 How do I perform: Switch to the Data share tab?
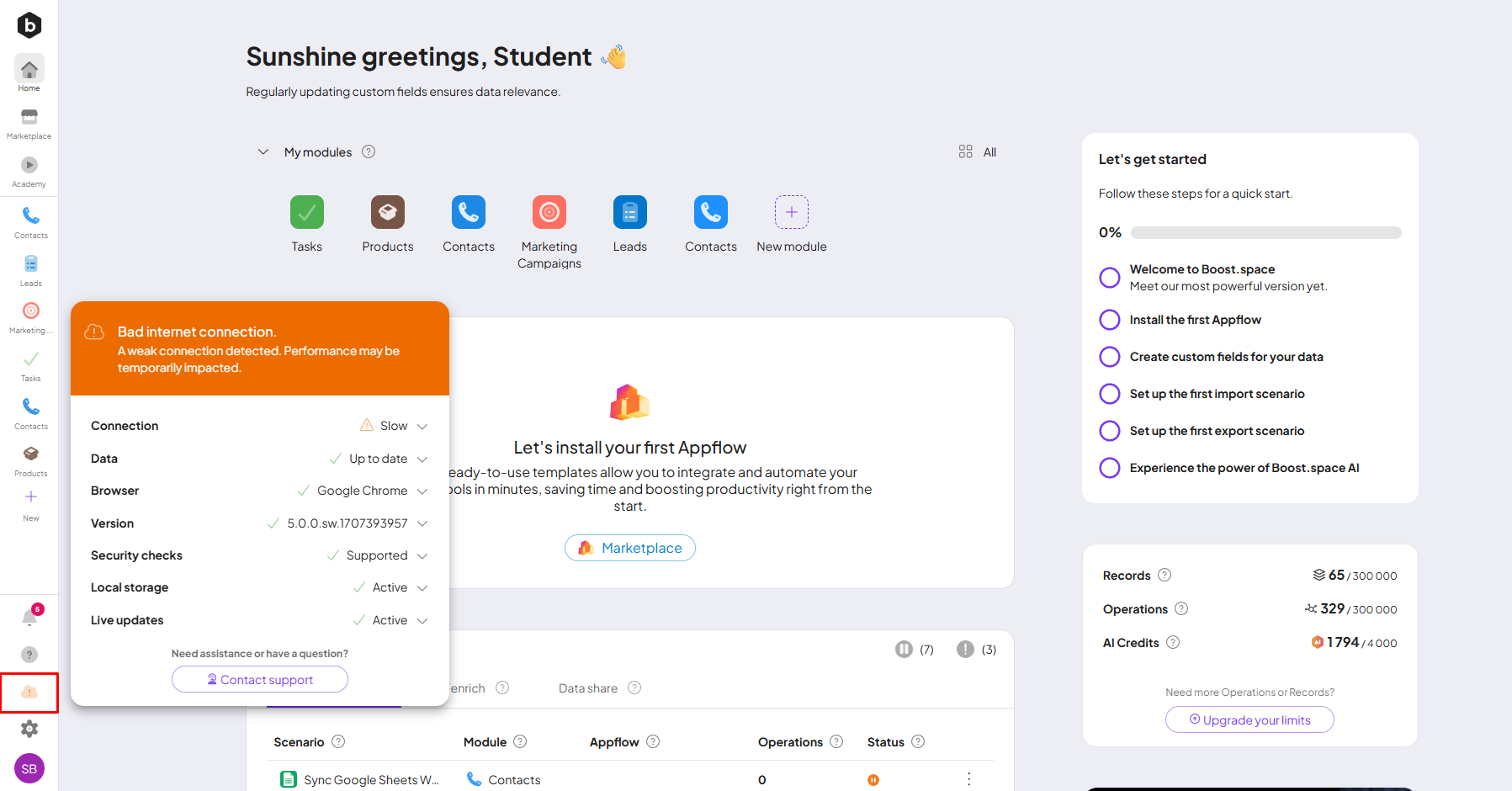[x=587, y=688]
